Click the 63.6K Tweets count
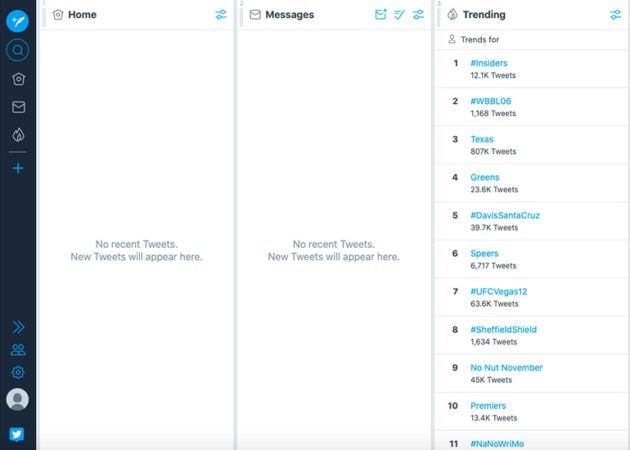Viewport: 630px width, 450px height. click(494, 304)
